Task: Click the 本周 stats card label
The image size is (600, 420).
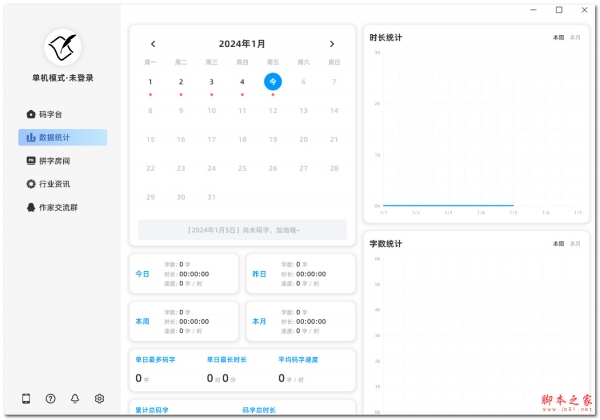Action: [x=142, y=321]
